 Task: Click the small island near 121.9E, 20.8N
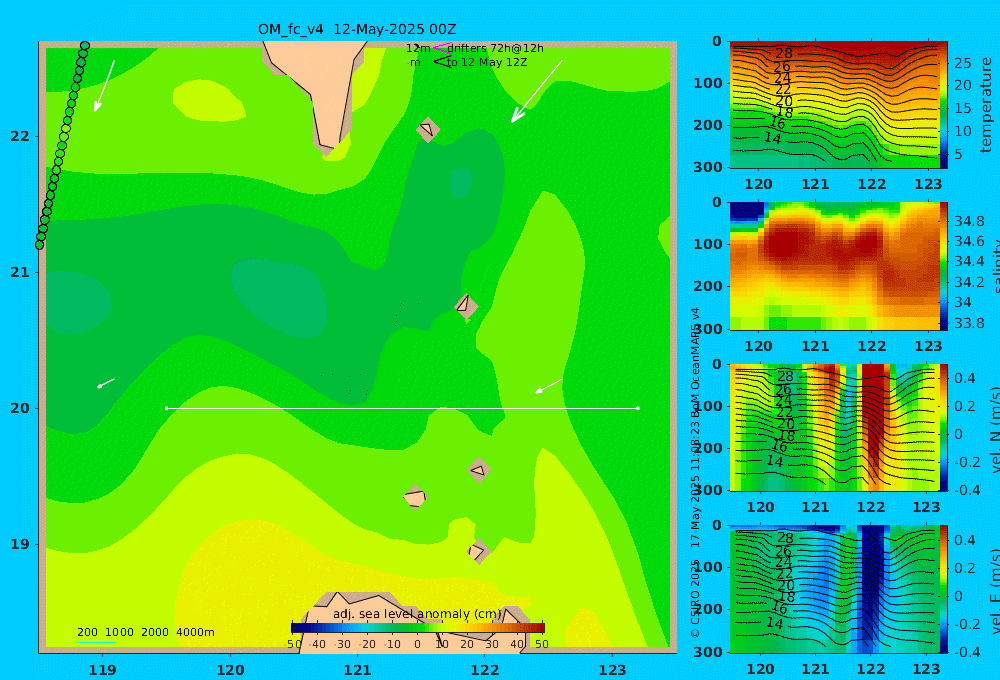[466, 306]
